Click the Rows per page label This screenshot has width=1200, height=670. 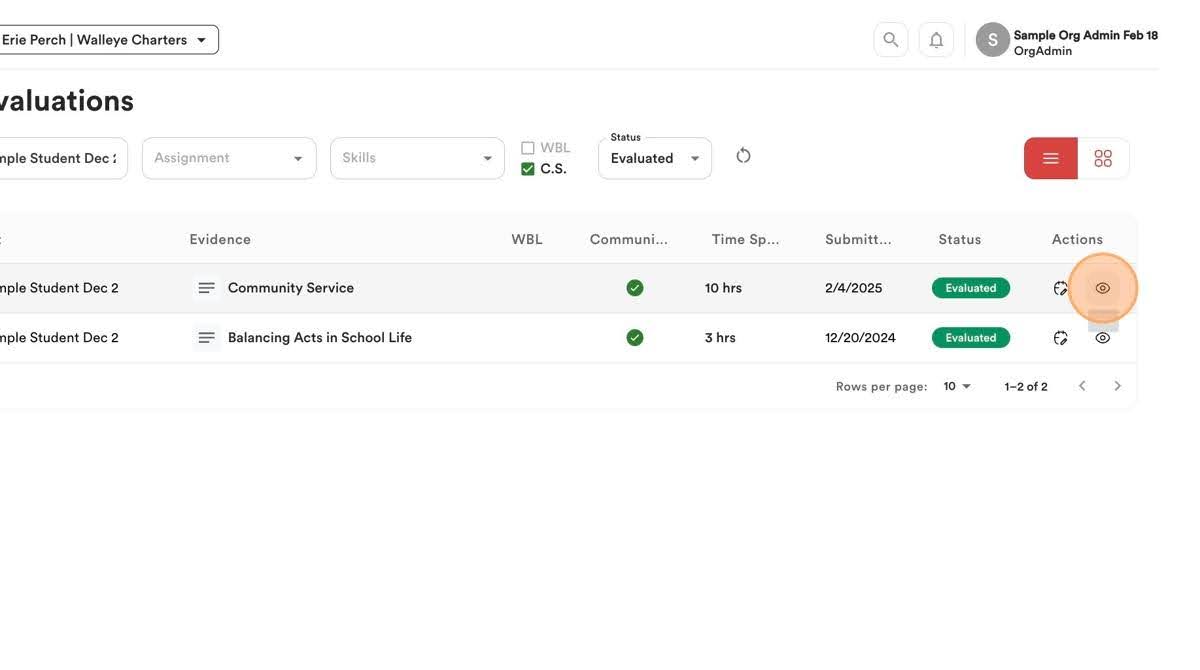pos(882,387)
